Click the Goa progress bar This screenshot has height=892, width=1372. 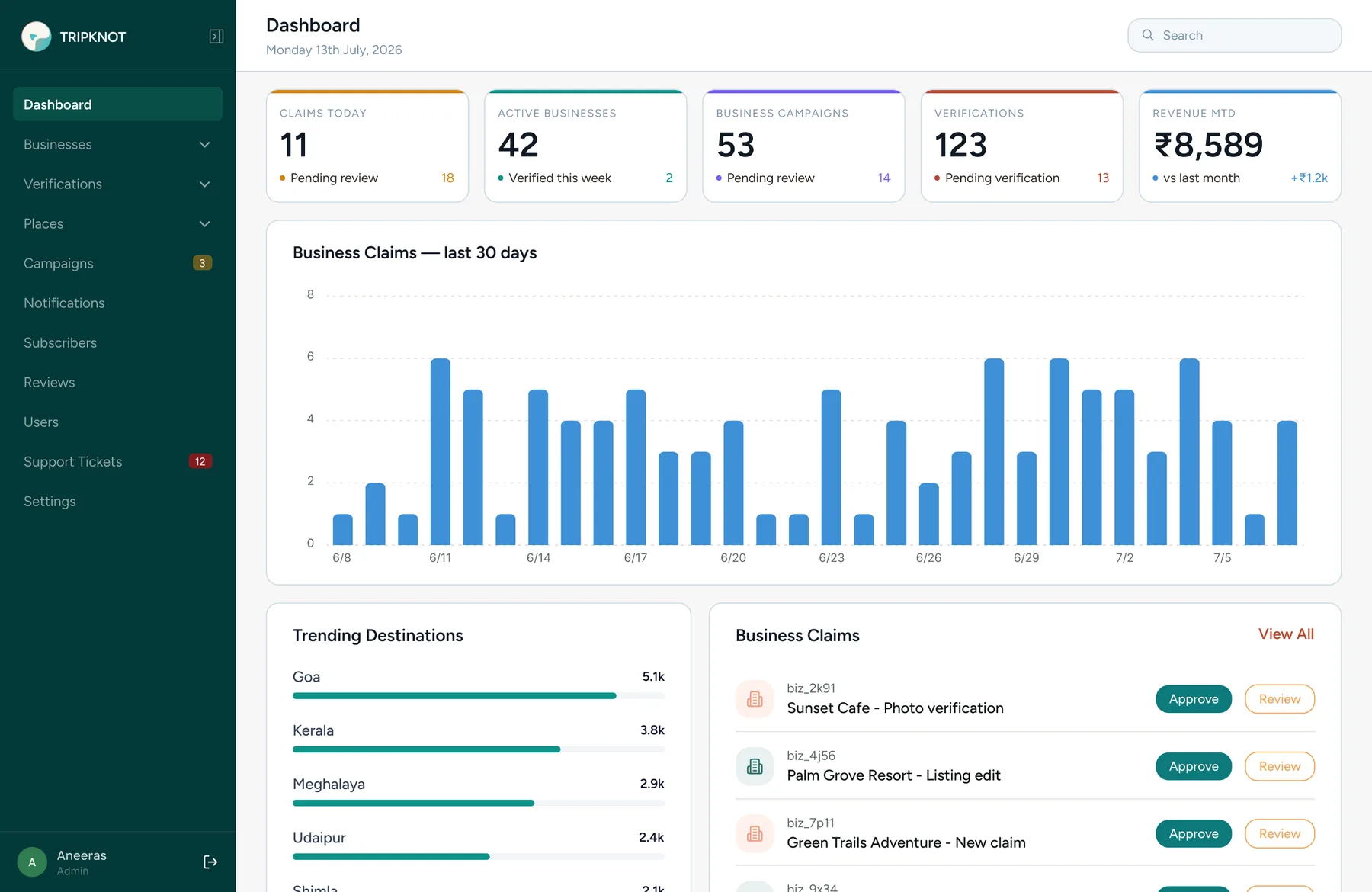pyautogui.click(x=479, y=695)
